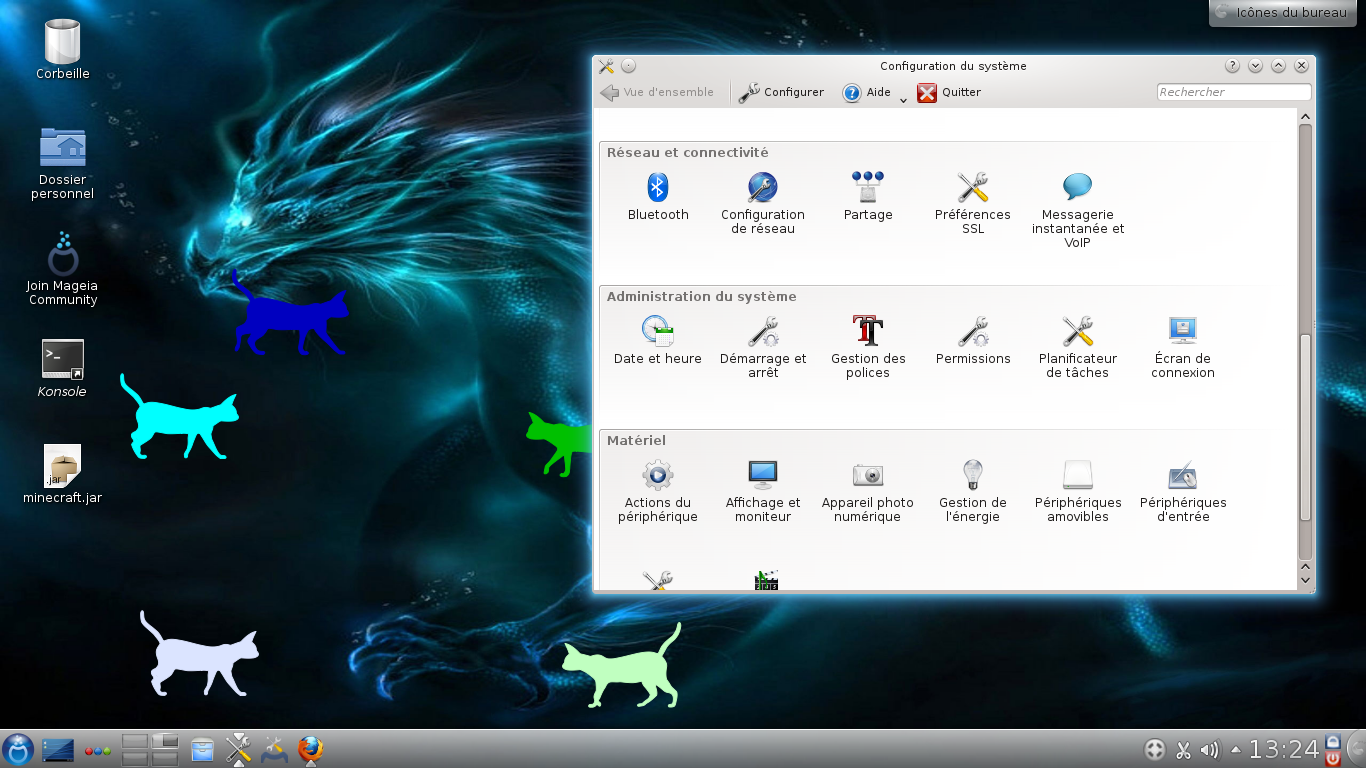The height and width of the screenshot is (768, 1366).
Task: Open Gestion des polices module
Action: [x=868, y=348]
